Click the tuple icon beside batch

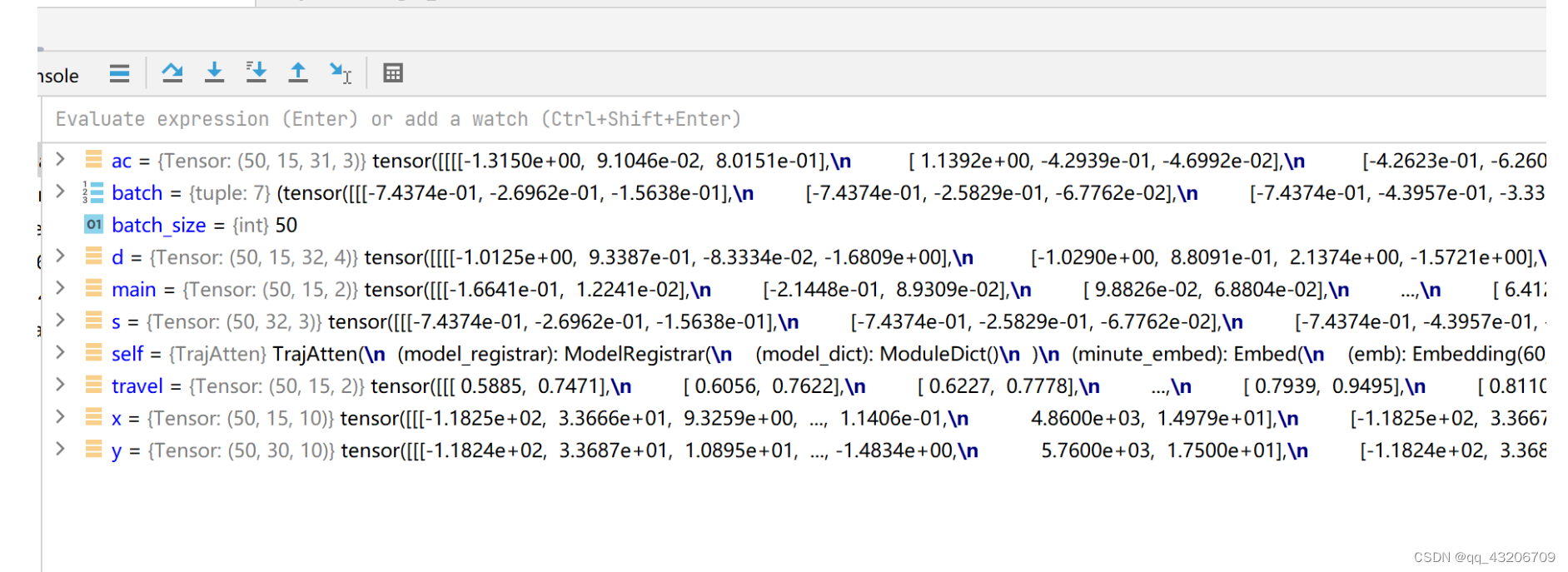pos(92,193)
